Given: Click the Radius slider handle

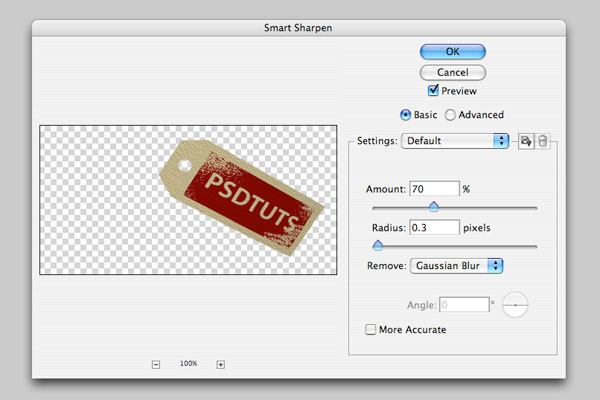Looking at the screenshot, I should 378,245.
